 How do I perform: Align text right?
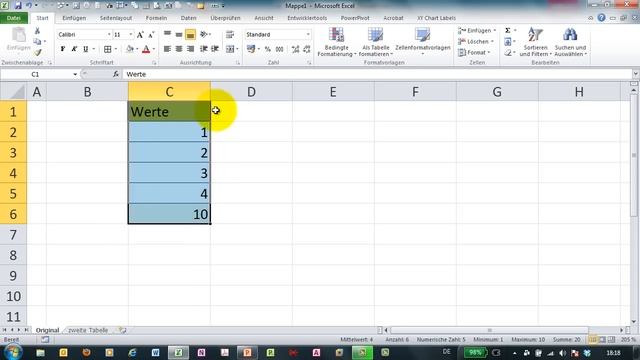(x=190, y=49)
